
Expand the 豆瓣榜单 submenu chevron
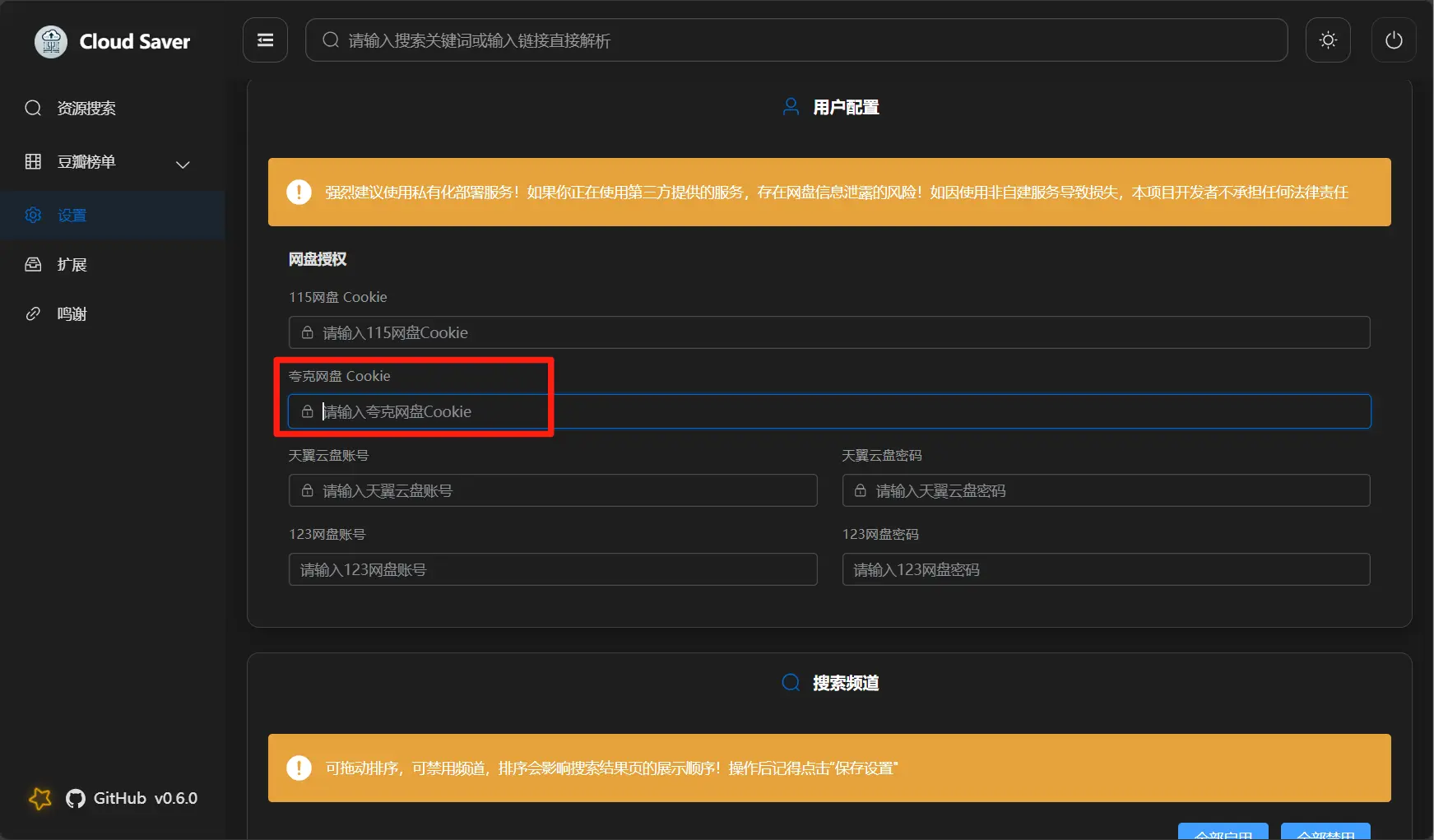183,165
